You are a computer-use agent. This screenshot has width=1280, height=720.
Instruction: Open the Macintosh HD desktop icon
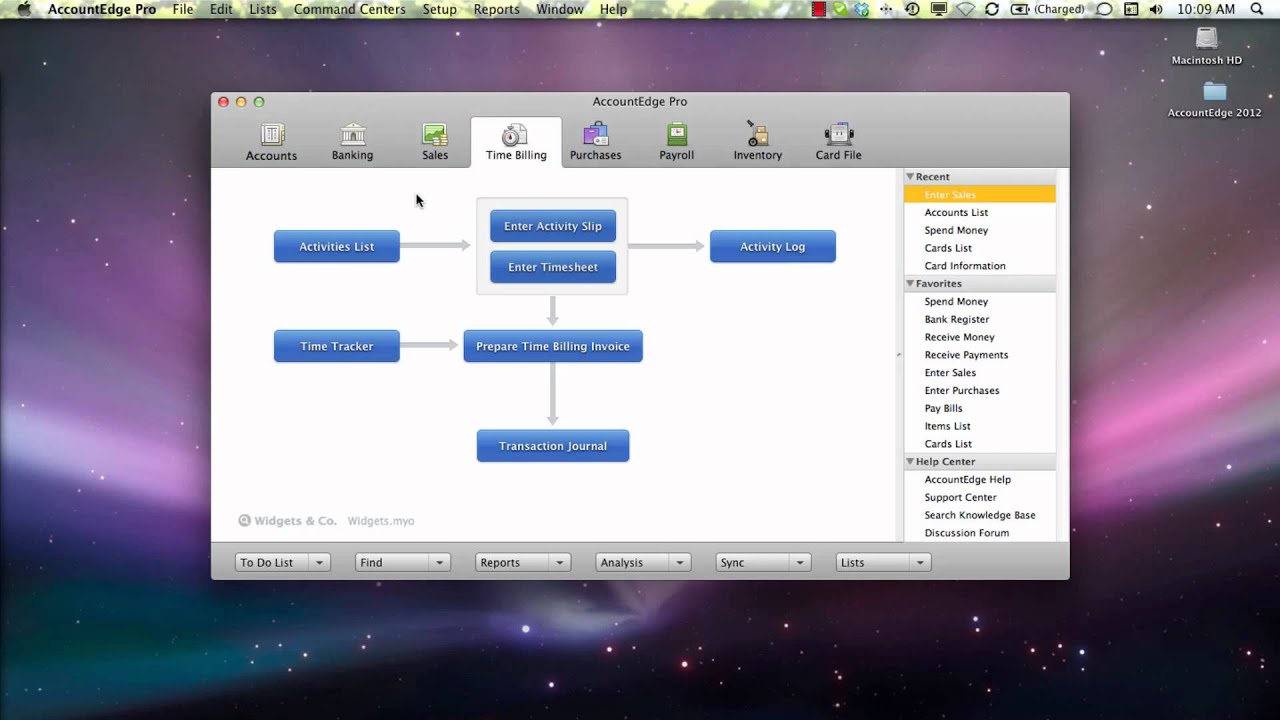pos(1207,46)
